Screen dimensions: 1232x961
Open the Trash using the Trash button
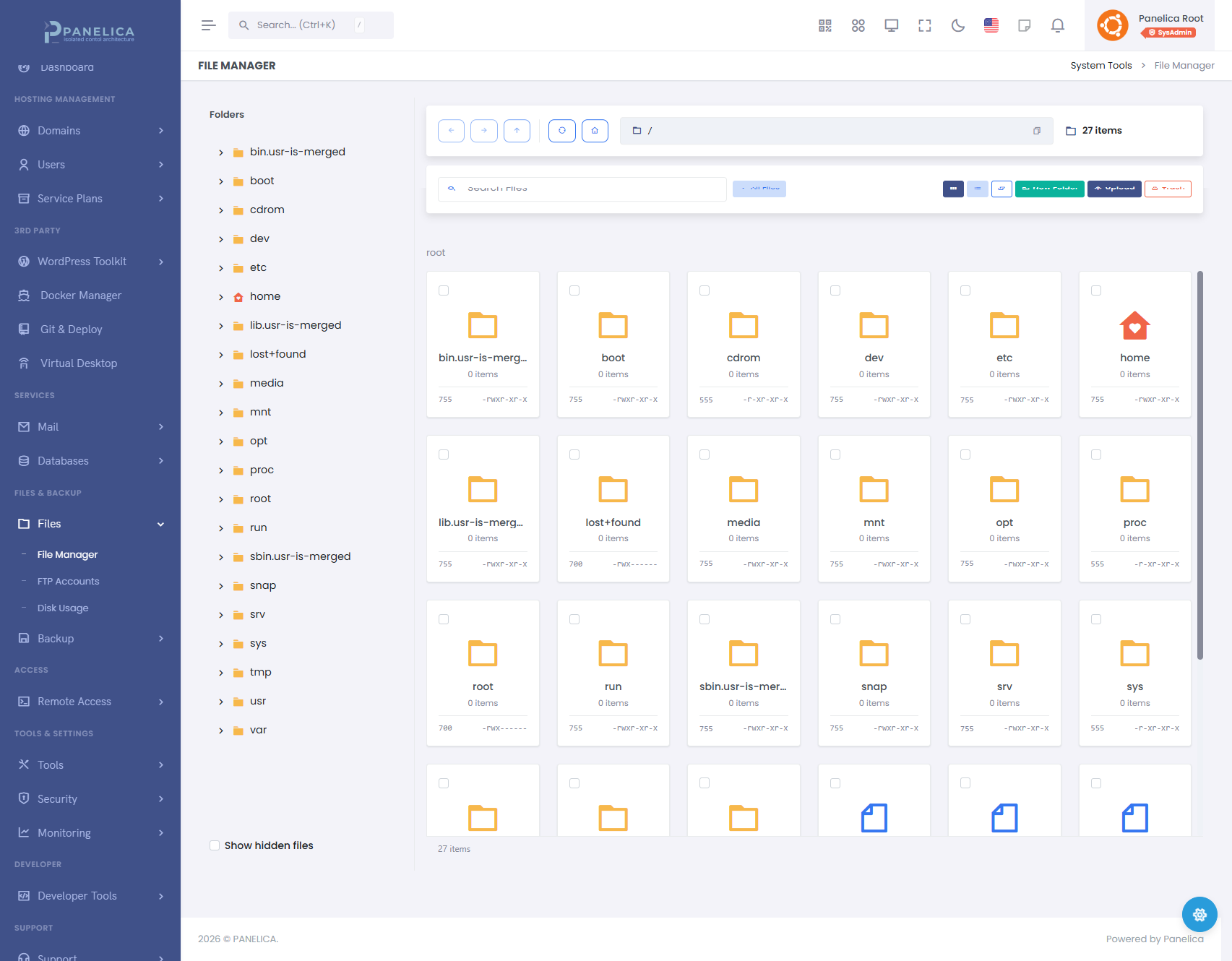(x=1168, y=189)
